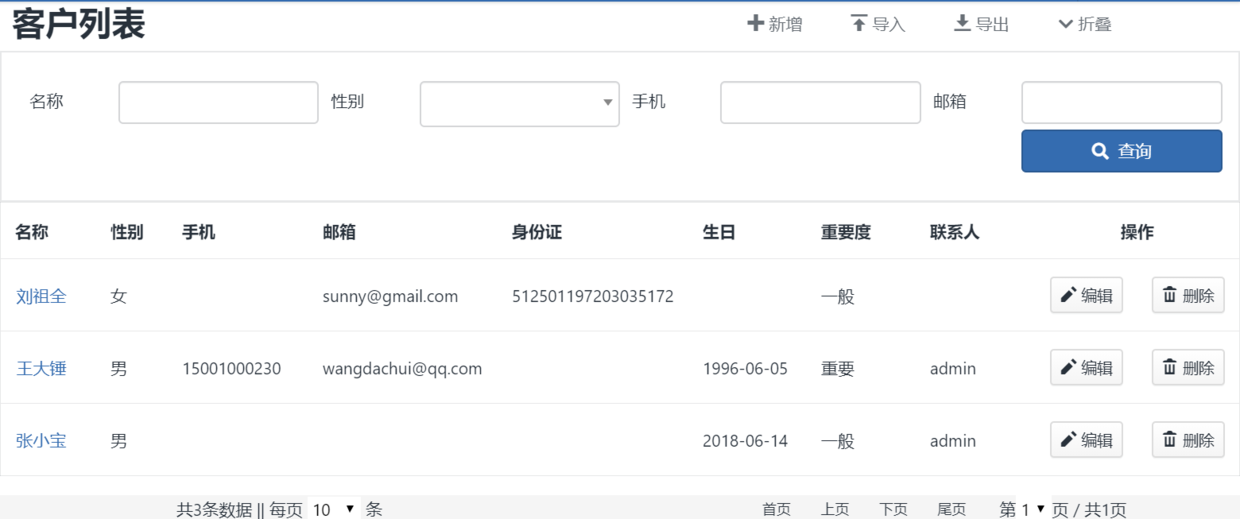Go to 尾页 last page
Image resolution: width=1240 pixels, height=519 pixels.
(x=951, y=510)
